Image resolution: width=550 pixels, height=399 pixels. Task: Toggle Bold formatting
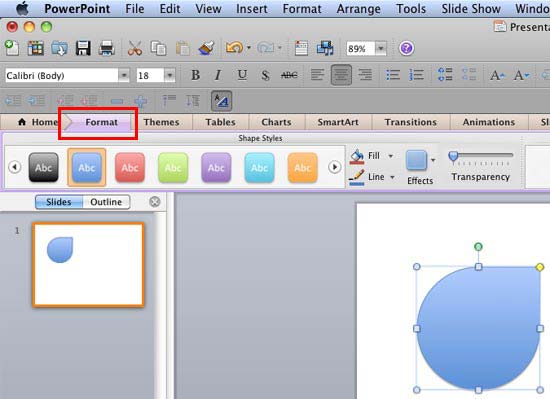[x=195, y=75]
